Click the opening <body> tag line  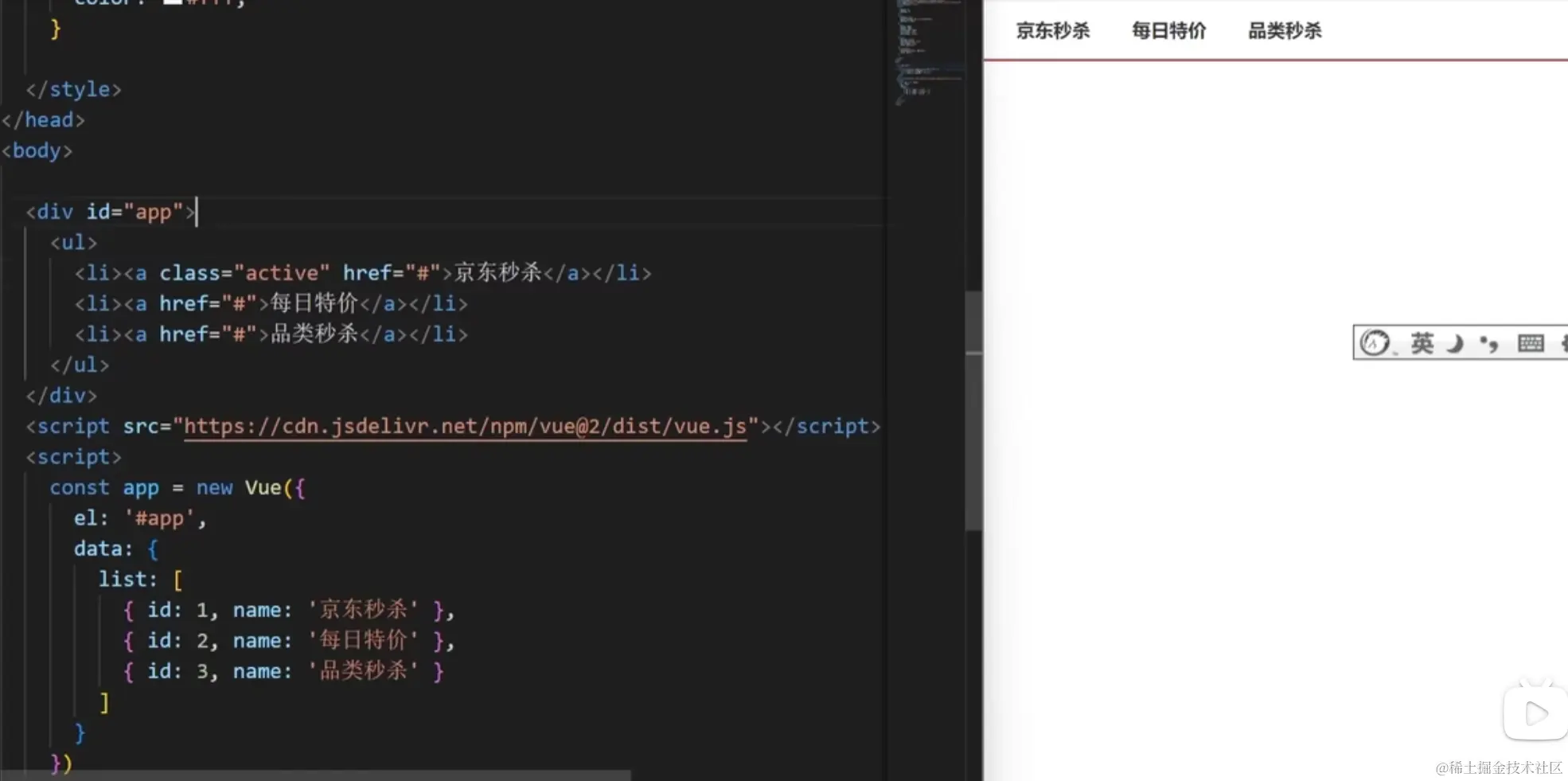tap(37, 150)
